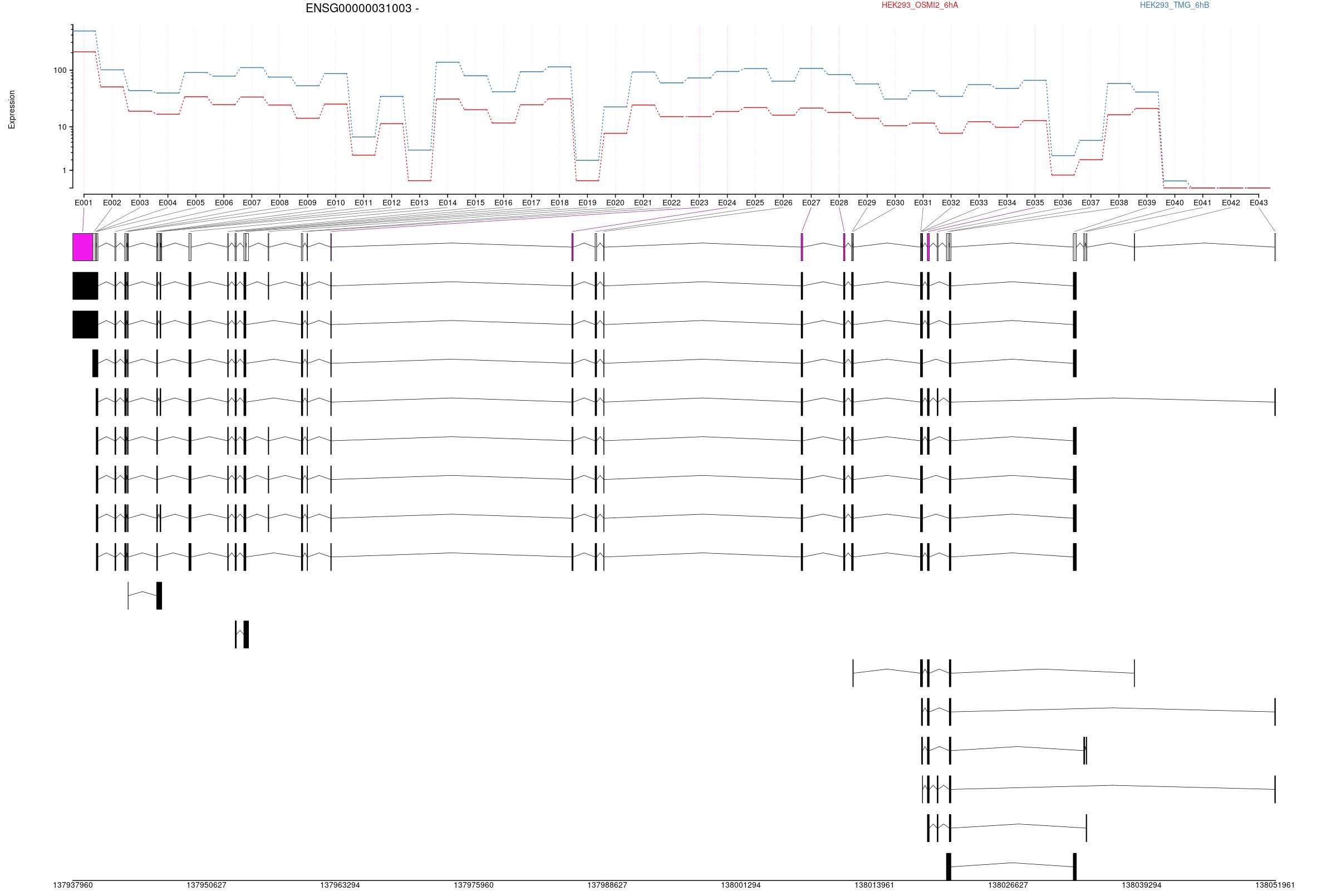Click exon label E019
This screenshot has width=1336, height=896.
coord(587,203)
